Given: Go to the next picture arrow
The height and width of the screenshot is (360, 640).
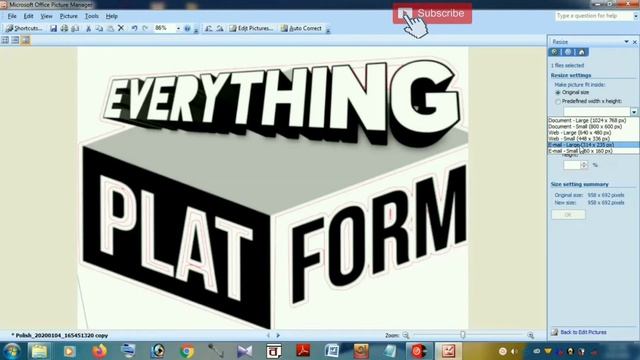Looking at the screenshot, I should click(x=278, y=335).
